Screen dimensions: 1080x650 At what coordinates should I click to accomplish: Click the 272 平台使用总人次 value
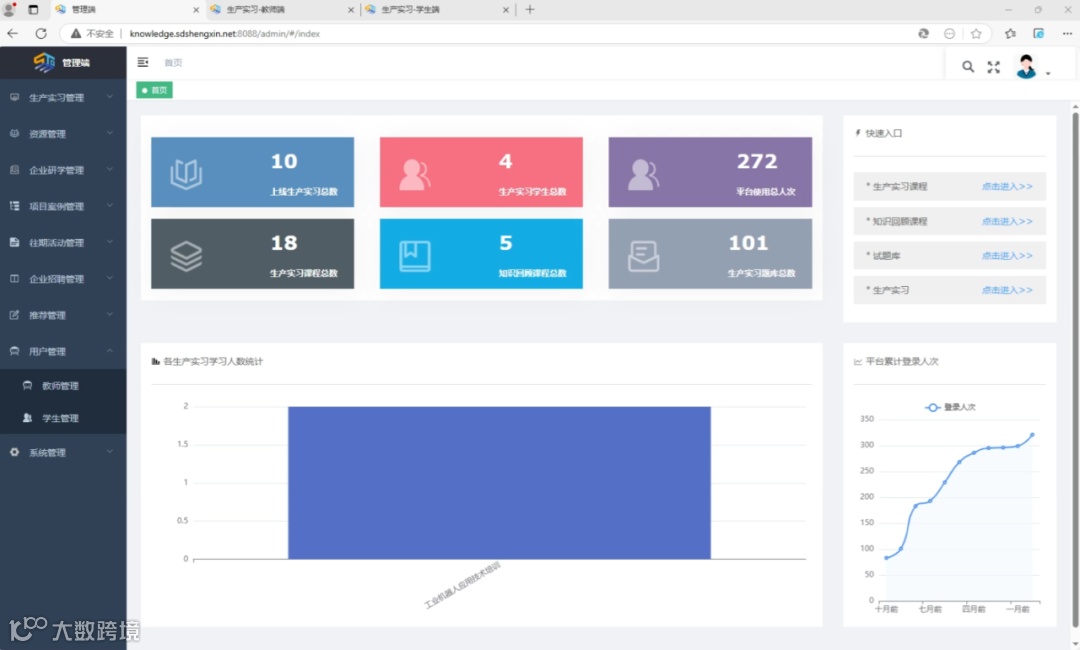(x=757, y=161)
